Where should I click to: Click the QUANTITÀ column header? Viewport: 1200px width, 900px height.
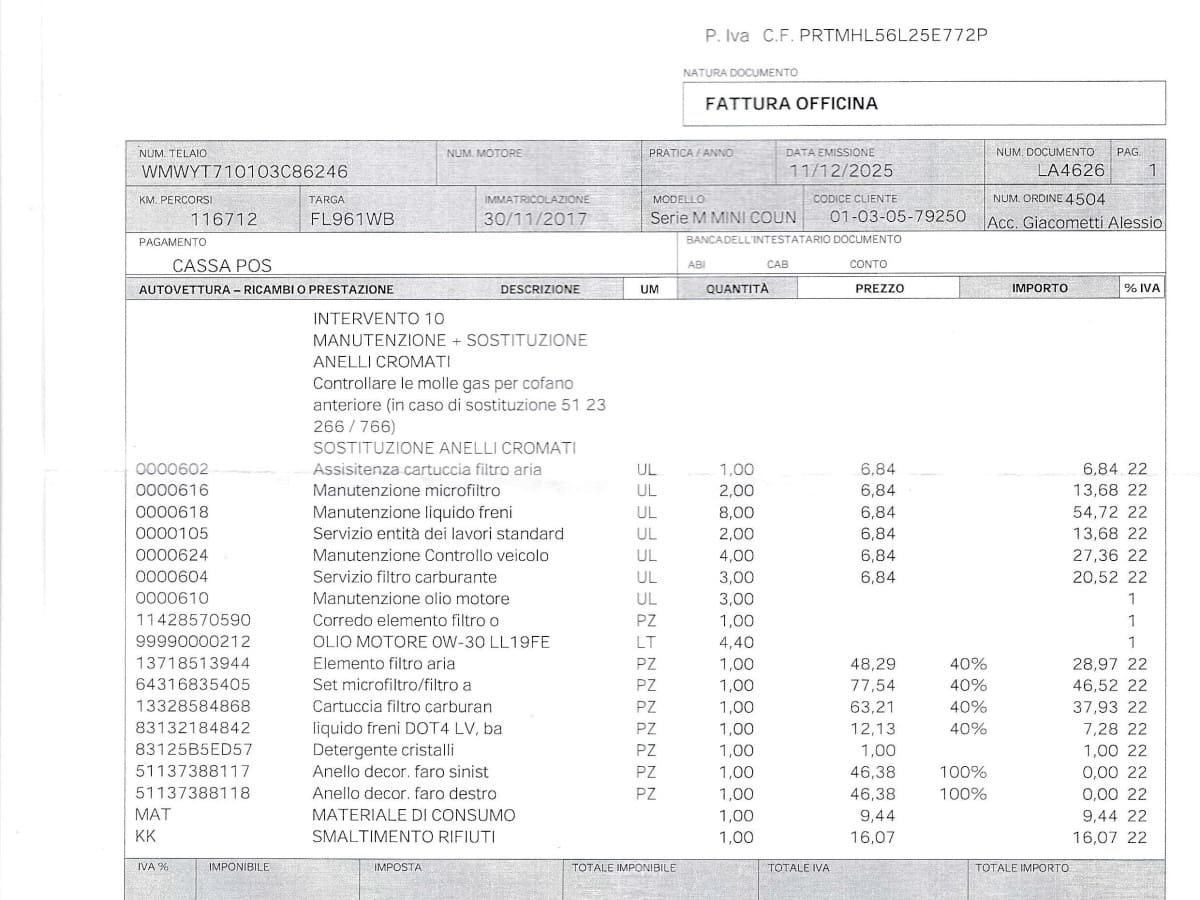[x=737, y=288]
